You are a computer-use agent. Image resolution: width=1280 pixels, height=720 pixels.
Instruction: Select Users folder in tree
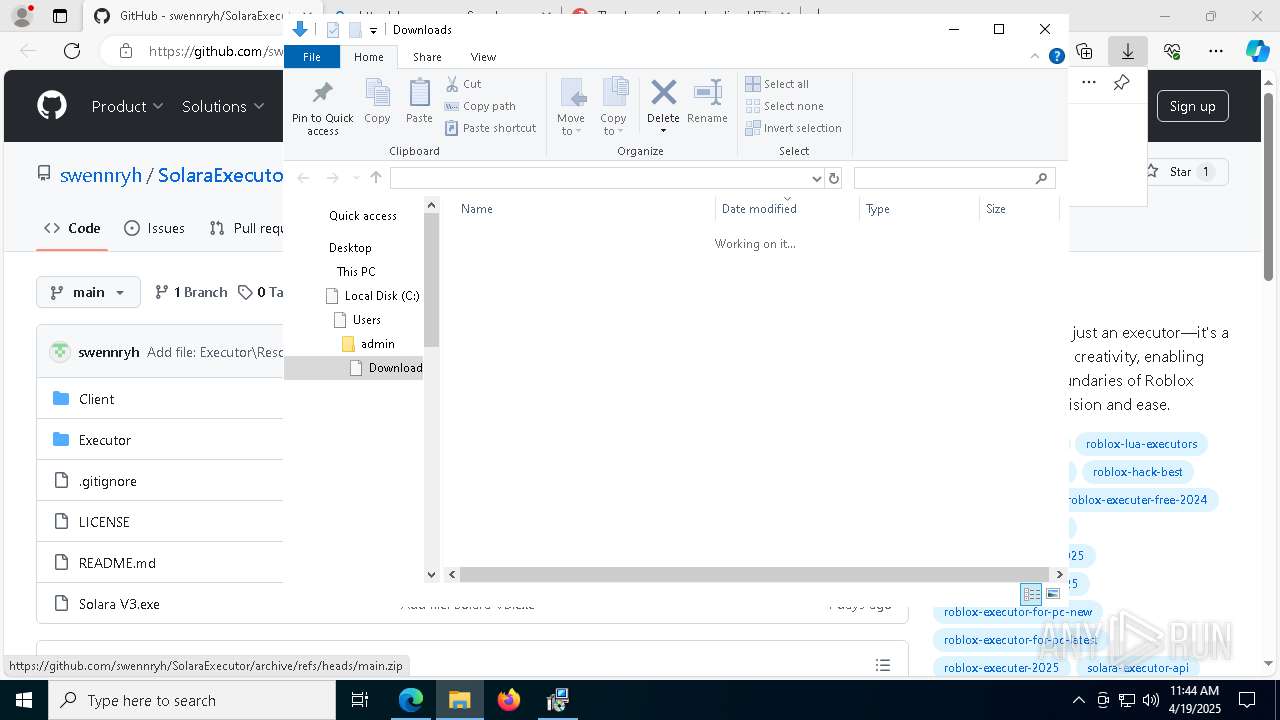click(357, 320)
